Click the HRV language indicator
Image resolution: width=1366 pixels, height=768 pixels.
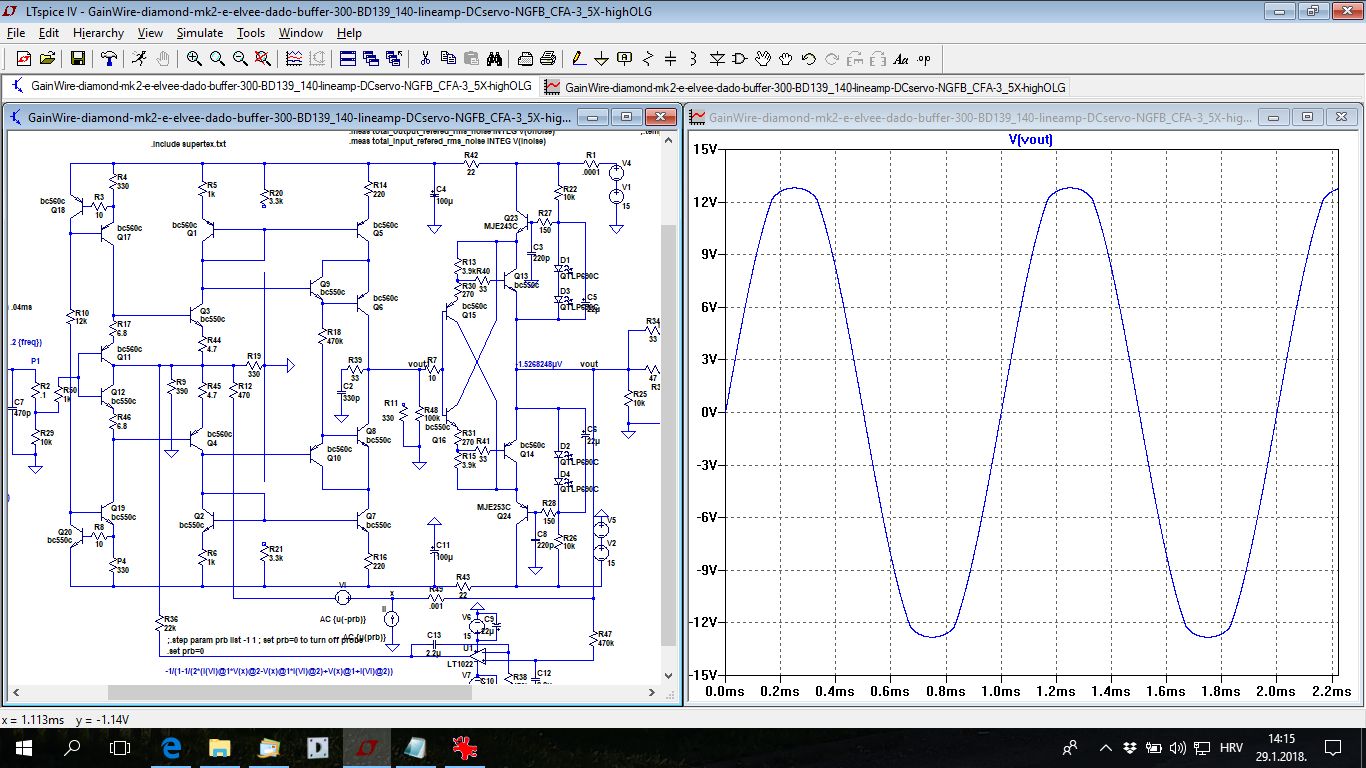click(x=1232, y=748)
